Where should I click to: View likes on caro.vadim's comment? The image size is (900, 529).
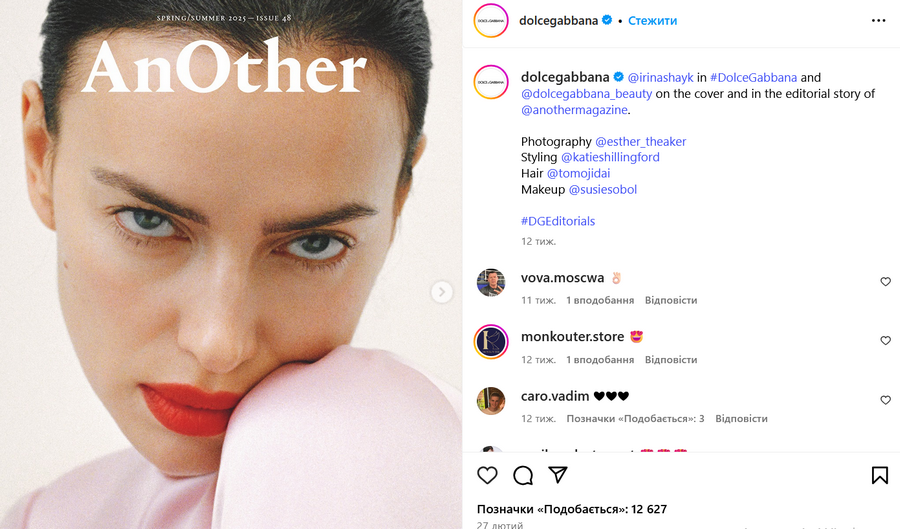click(635, 418)
